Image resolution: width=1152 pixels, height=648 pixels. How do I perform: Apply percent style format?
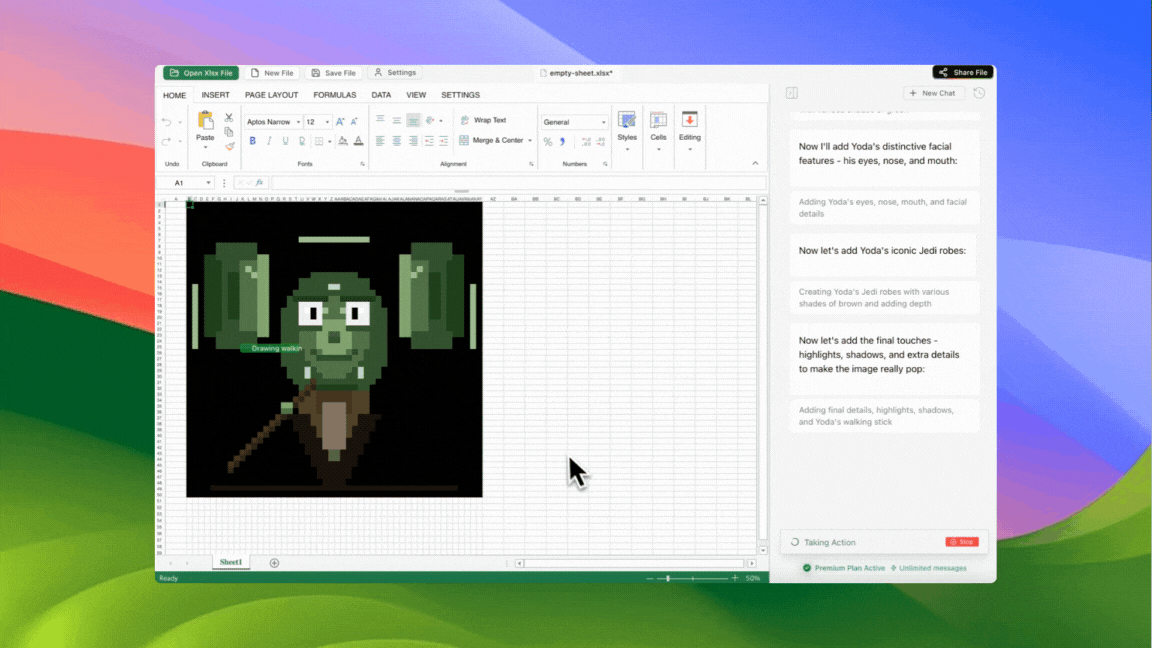547,142
